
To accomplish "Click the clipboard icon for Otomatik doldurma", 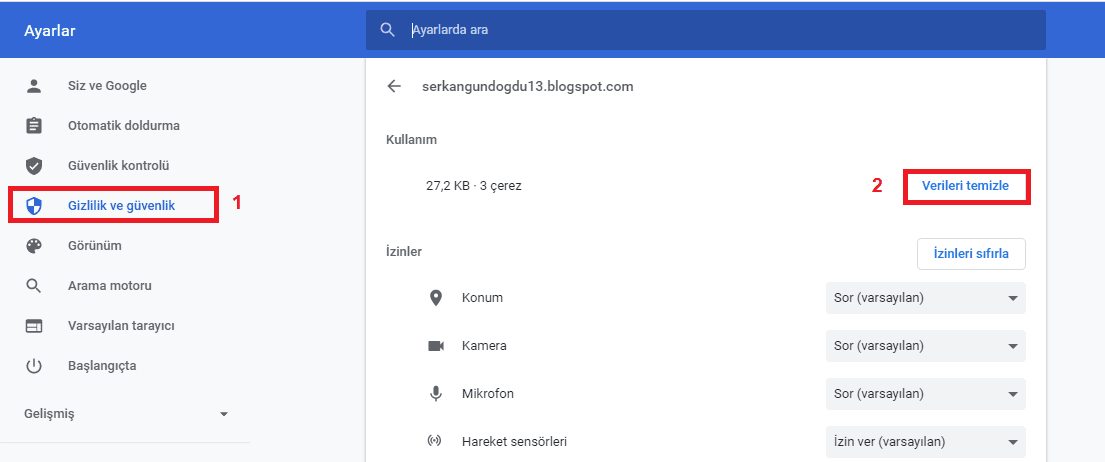I will (34, 126).
